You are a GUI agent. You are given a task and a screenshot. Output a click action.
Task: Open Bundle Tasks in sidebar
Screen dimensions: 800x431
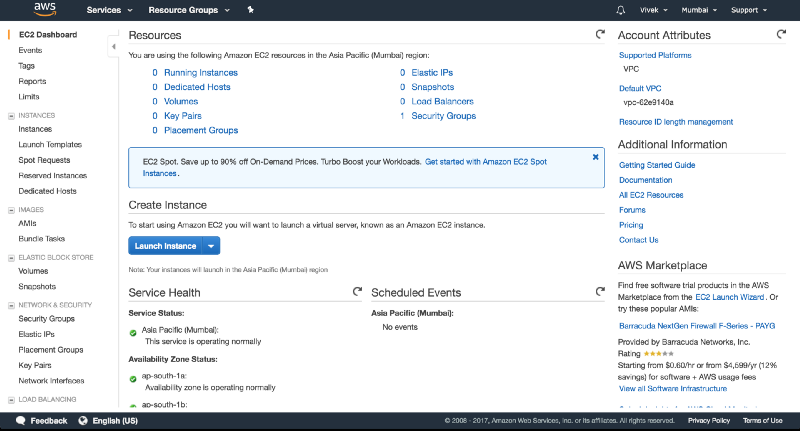click(42, 238)
